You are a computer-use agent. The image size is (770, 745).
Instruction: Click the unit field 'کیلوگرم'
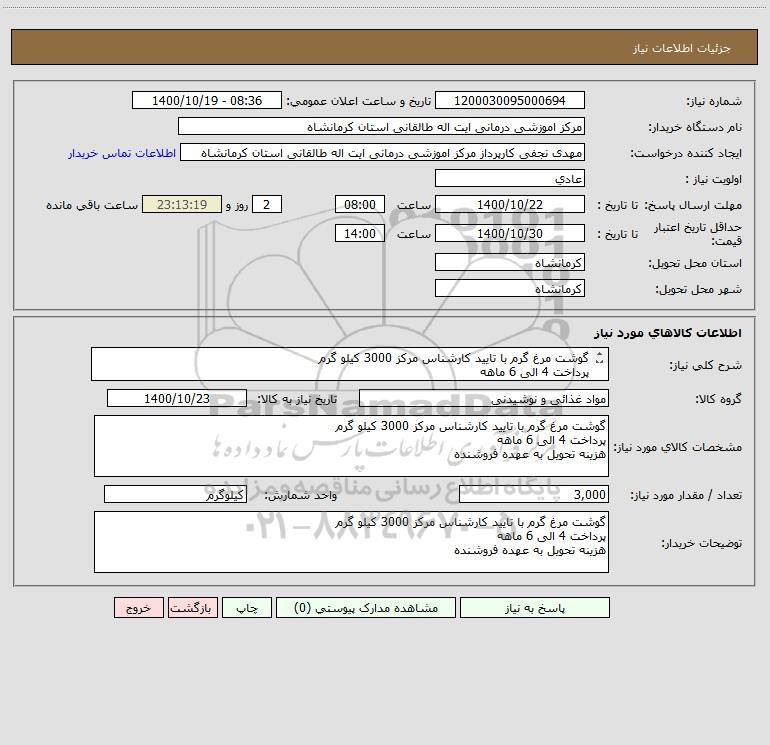175,494
